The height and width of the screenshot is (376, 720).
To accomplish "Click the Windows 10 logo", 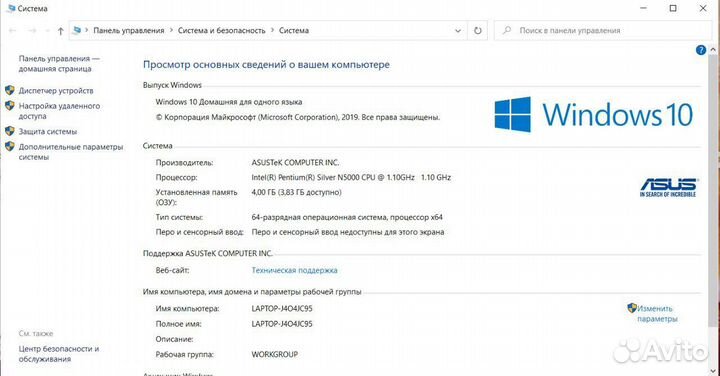I will [x=594, y=114].
